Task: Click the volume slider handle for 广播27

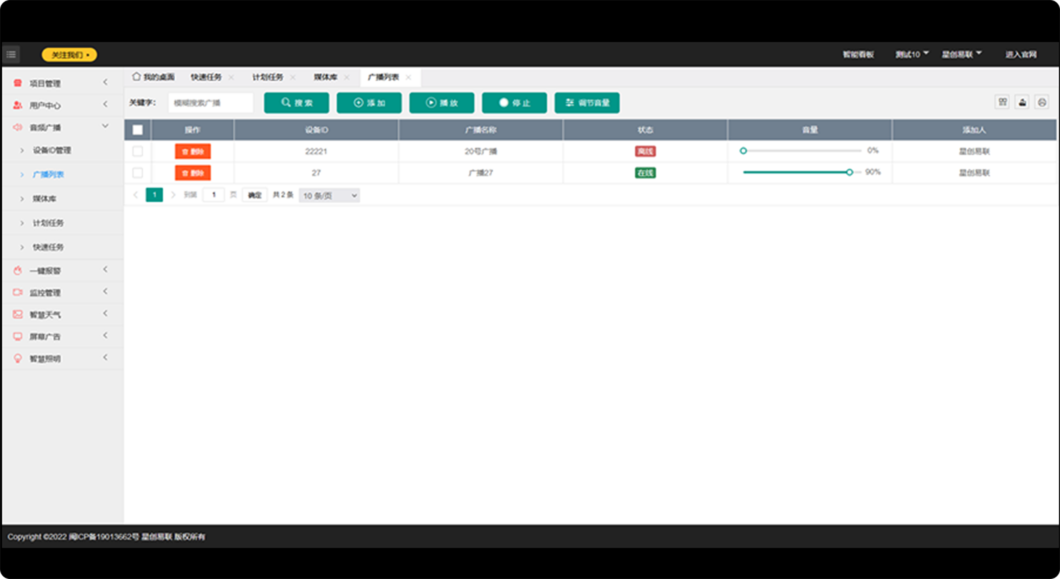Action: pos(849,172)
